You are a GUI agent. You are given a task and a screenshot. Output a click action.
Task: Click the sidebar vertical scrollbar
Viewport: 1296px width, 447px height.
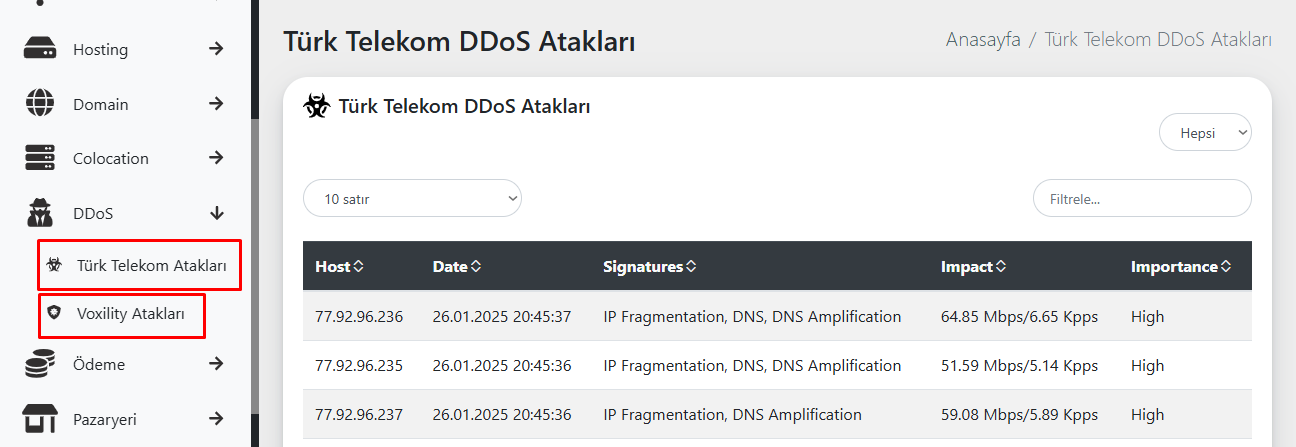[255, 280]
